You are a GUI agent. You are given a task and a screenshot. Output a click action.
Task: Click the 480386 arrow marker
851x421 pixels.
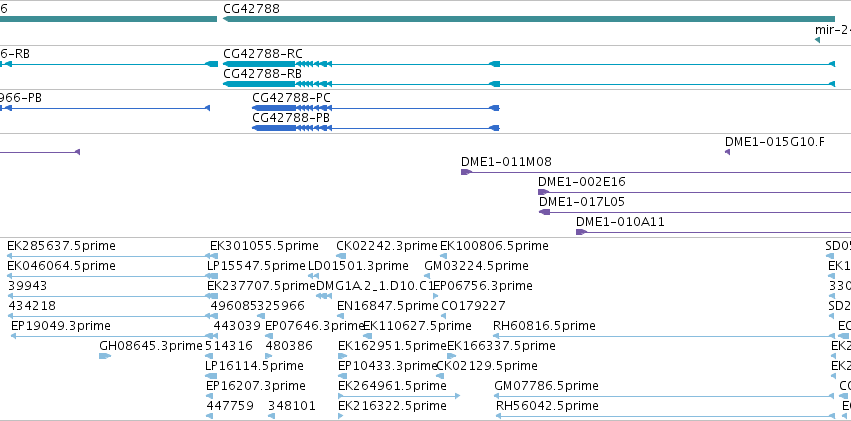click(x=269, y=356)
